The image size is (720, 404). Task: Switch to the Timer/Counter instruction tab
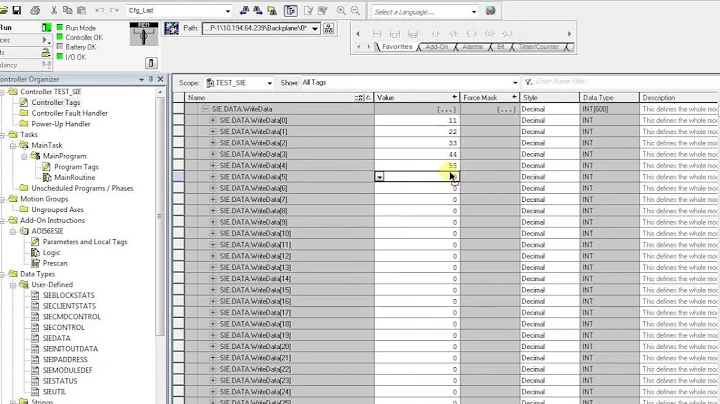tap(539, 47)
